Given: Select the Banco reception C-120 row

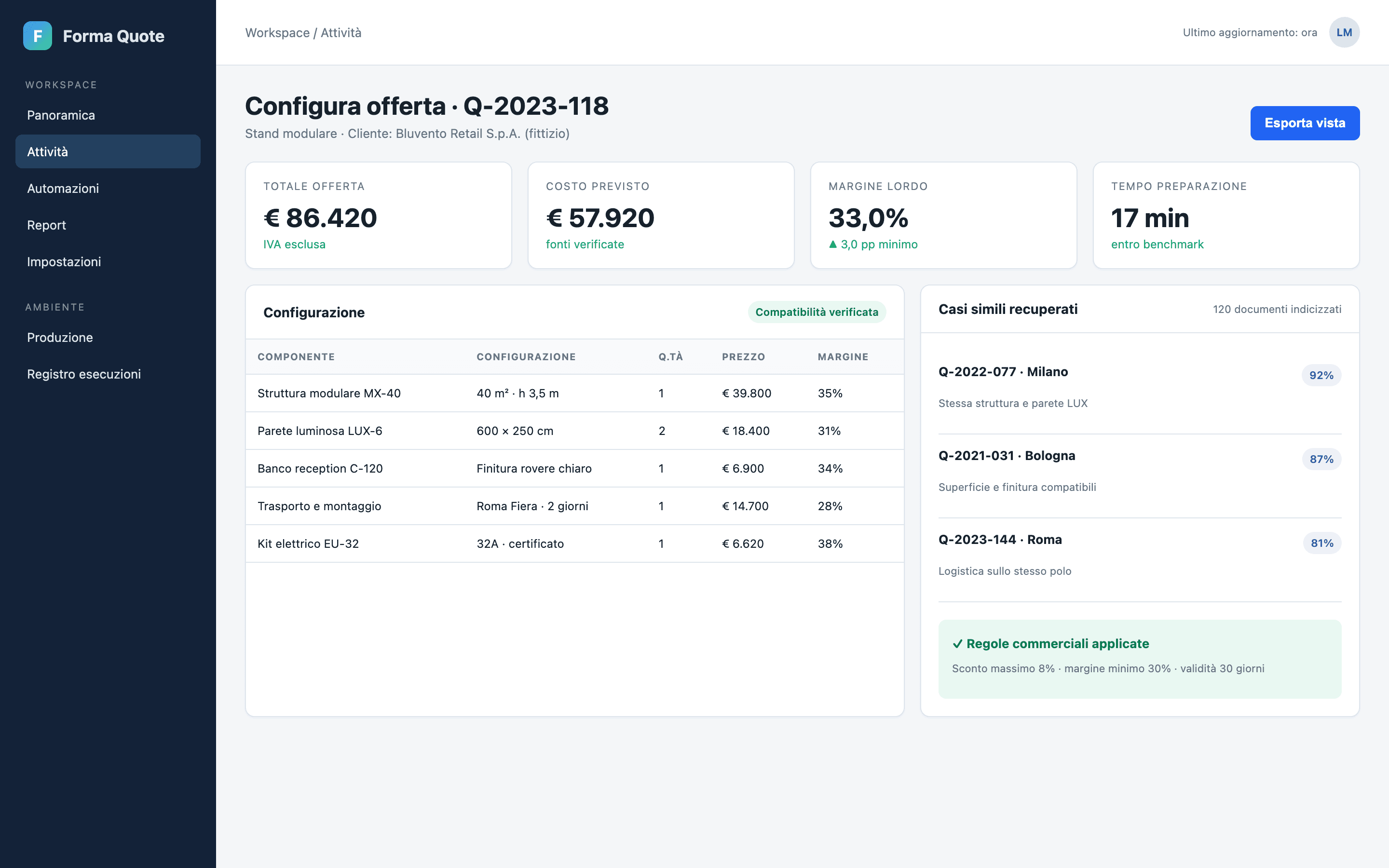Looking at the screenshot, I should 574,468.
